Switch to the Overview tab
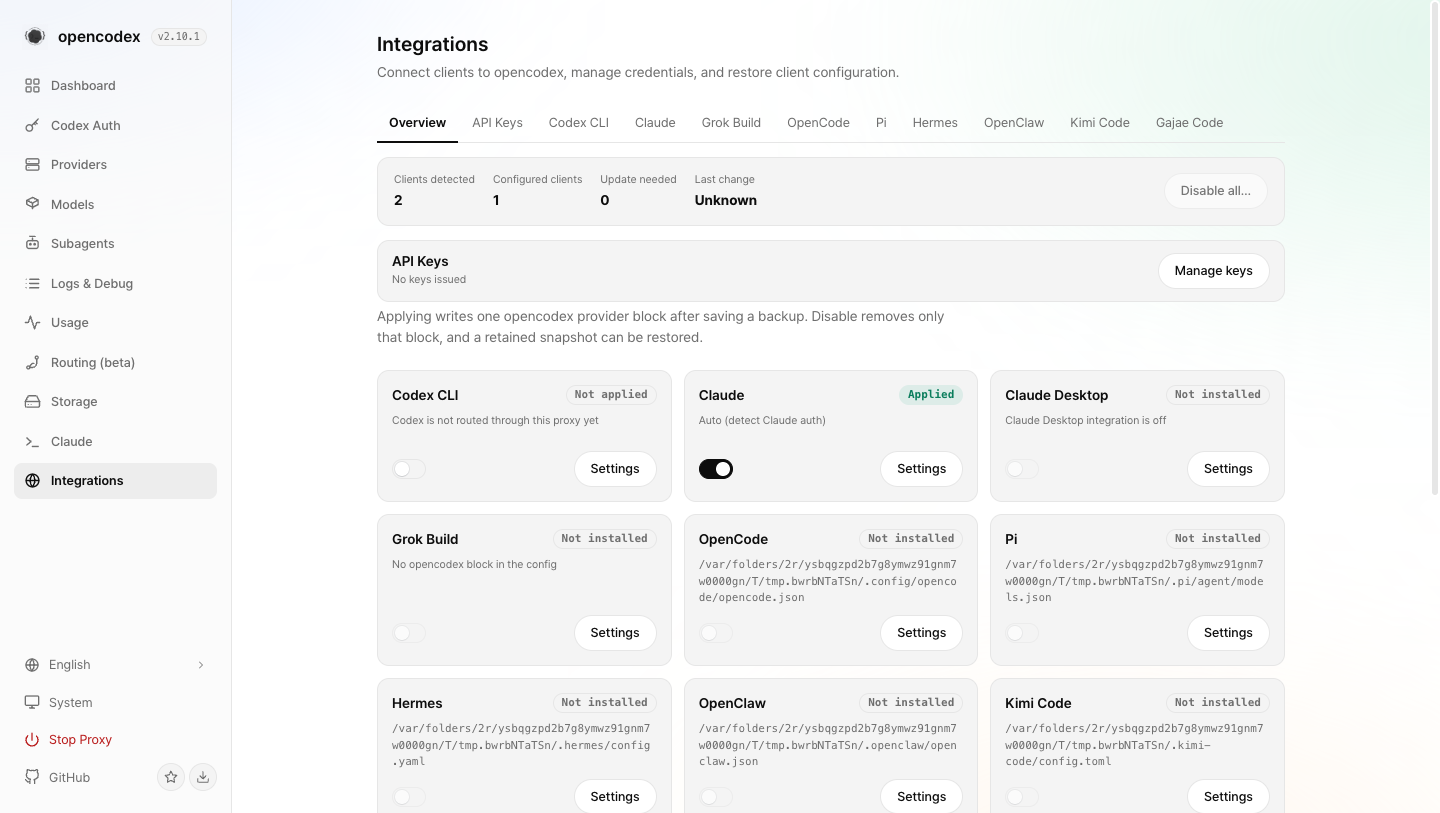This screenshot has height=813, width=1440. (417, 123)
